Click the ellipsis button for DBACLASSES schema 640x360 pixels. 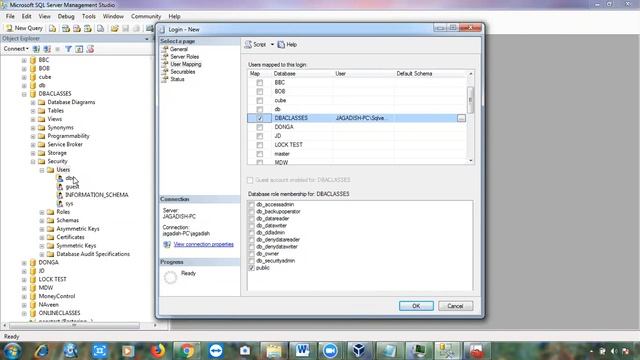pos(461,118)
